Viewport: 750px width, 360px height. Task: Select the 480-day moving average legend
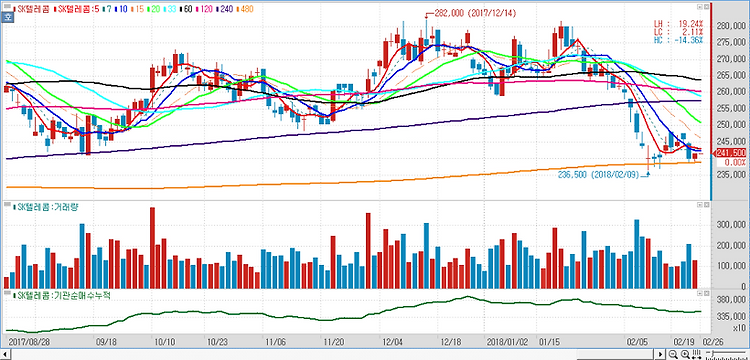click(x=245, y=9)
